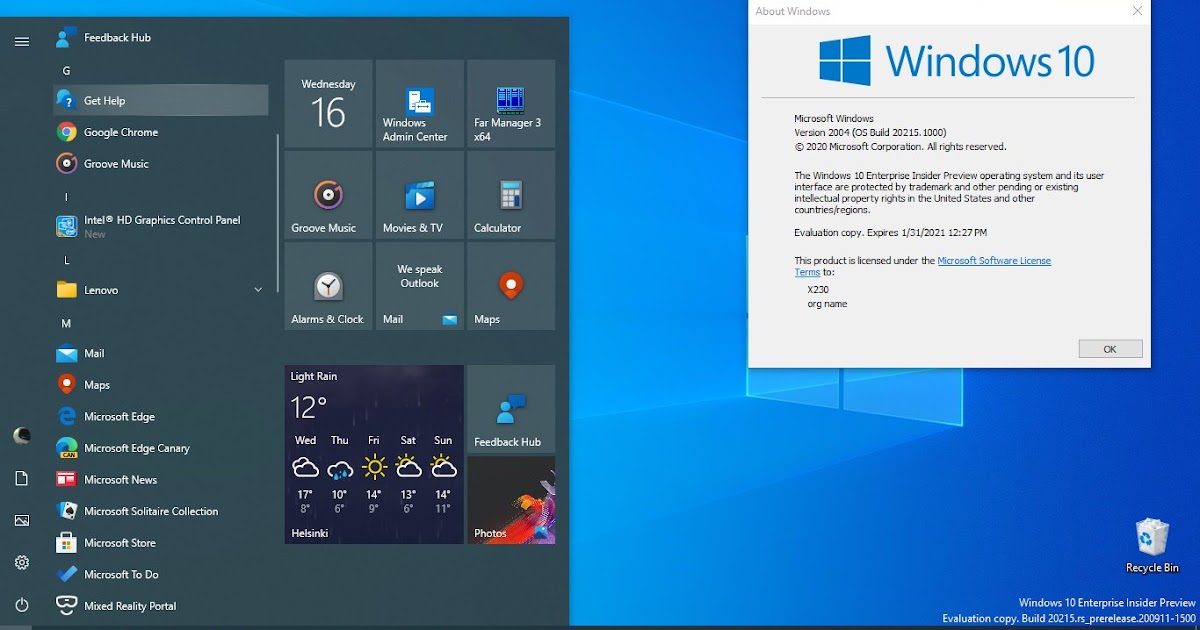1200x630 pixels.
Task: Launch Far Manager 3 x64
Action: click(x=511, y=103)
